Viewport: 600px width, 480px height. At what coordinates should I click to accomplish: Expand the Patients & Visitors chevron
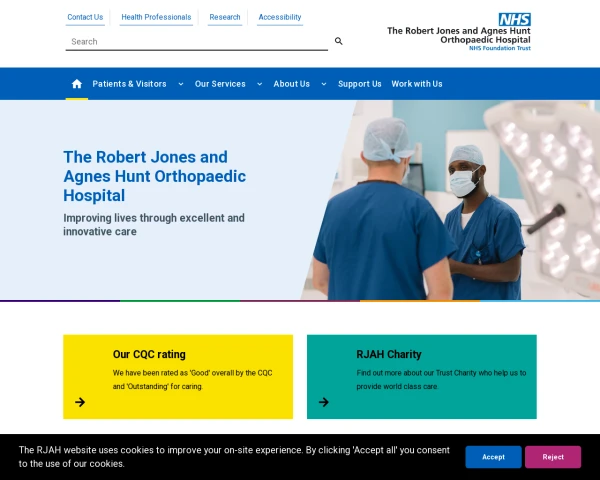181,84
